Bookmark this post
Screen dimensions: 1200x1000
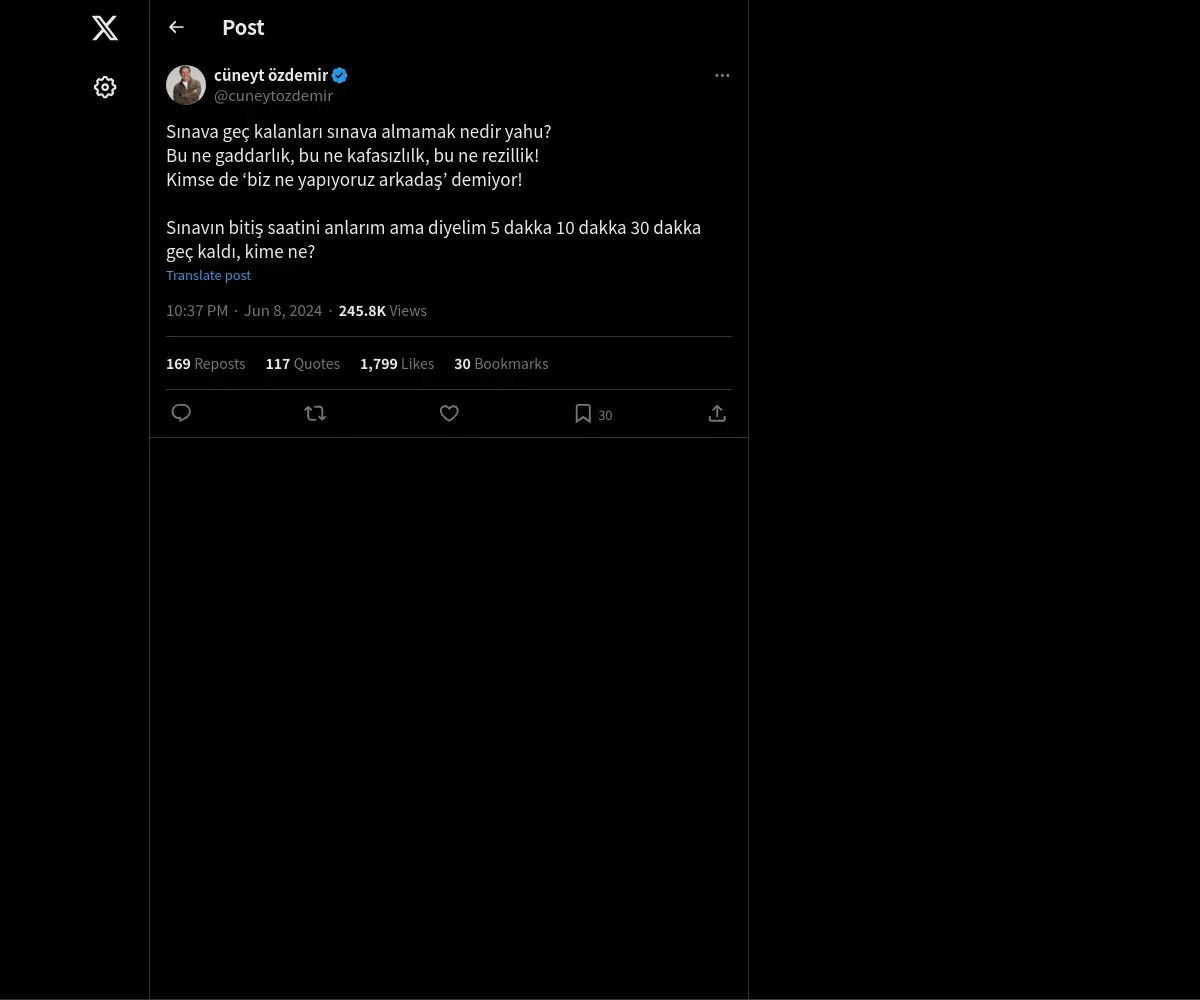click(583, 414)
